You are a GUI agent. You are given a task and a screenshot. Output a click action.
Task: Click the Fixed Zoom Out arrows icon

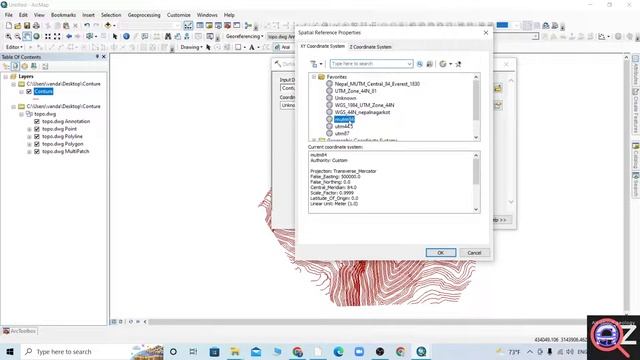point(57,36)
